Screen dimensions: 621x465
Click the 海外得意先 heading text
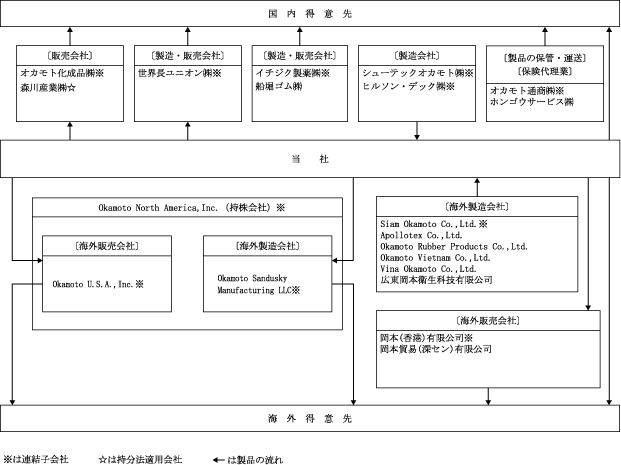(310, 419)
